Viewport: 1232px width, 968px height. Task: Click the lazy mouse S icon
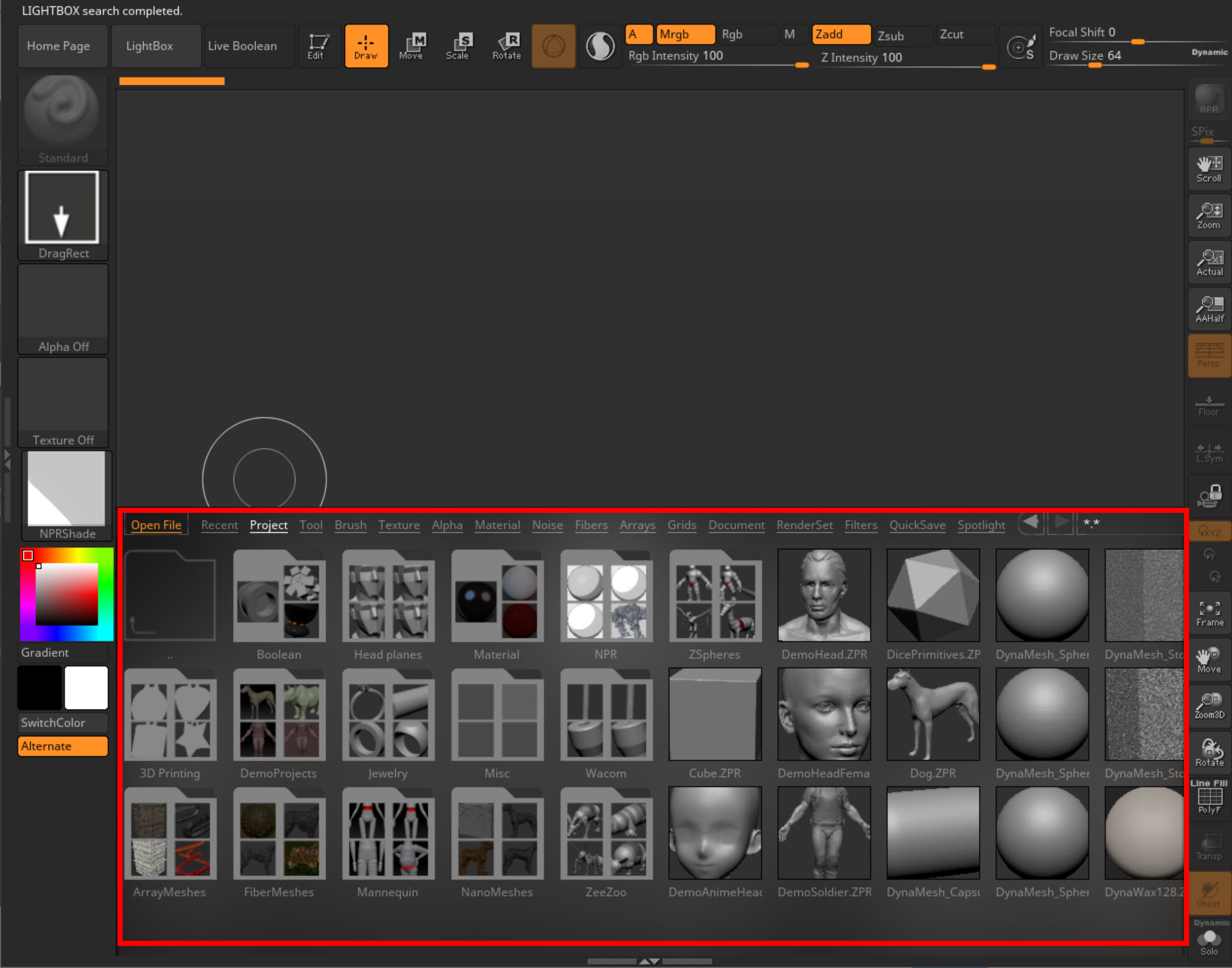coord(1022,47)
